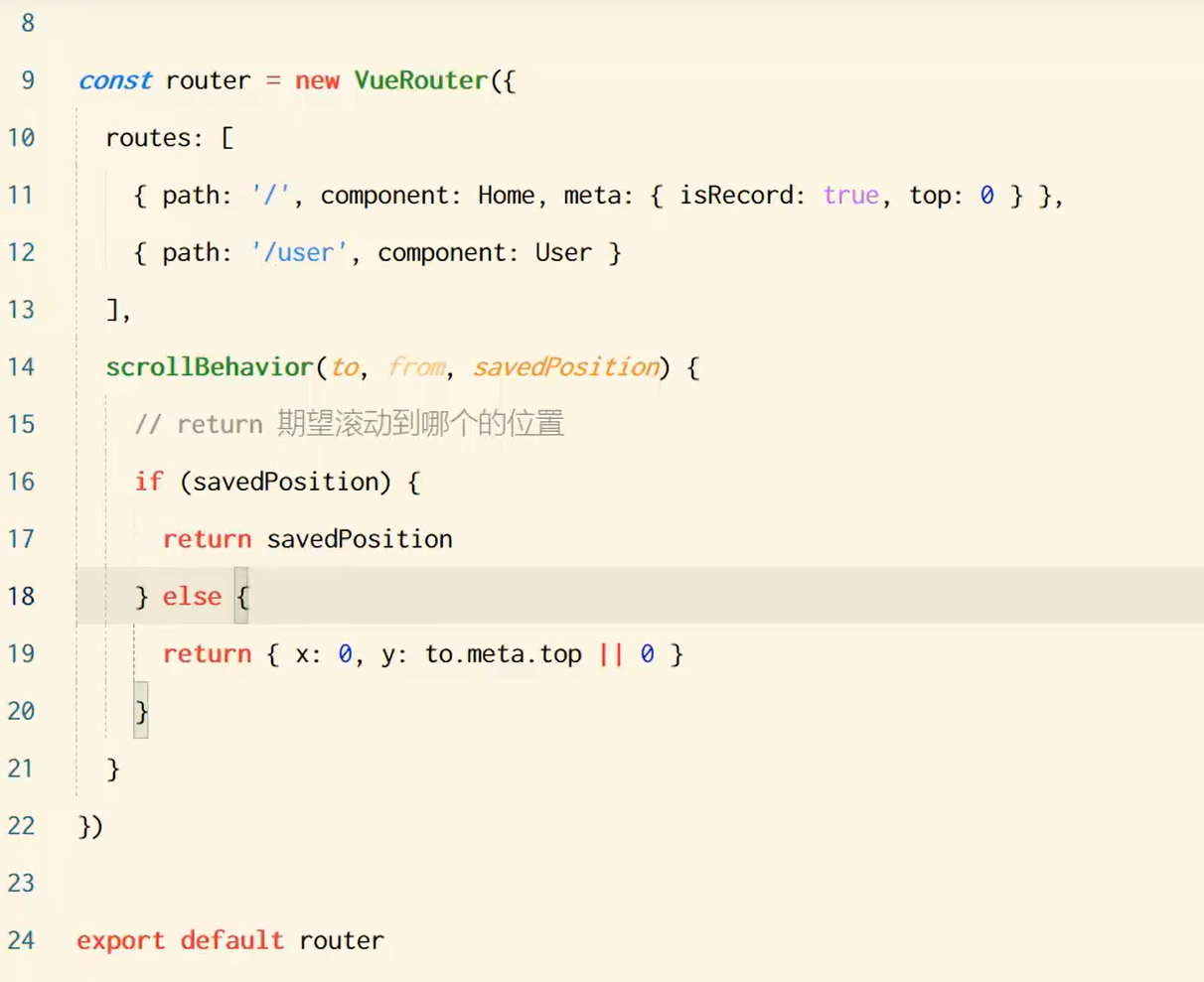Screen dimensions: 1204x982
Task: Click 'savedPosition' parameter on line 14
Action: click(566, 367)
